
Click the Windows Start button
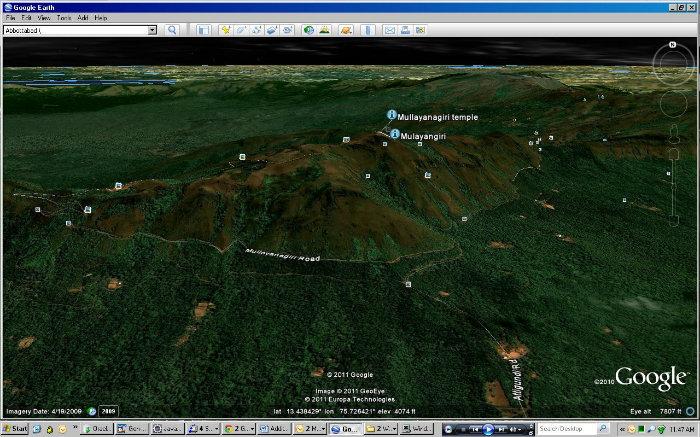[15, 428]
